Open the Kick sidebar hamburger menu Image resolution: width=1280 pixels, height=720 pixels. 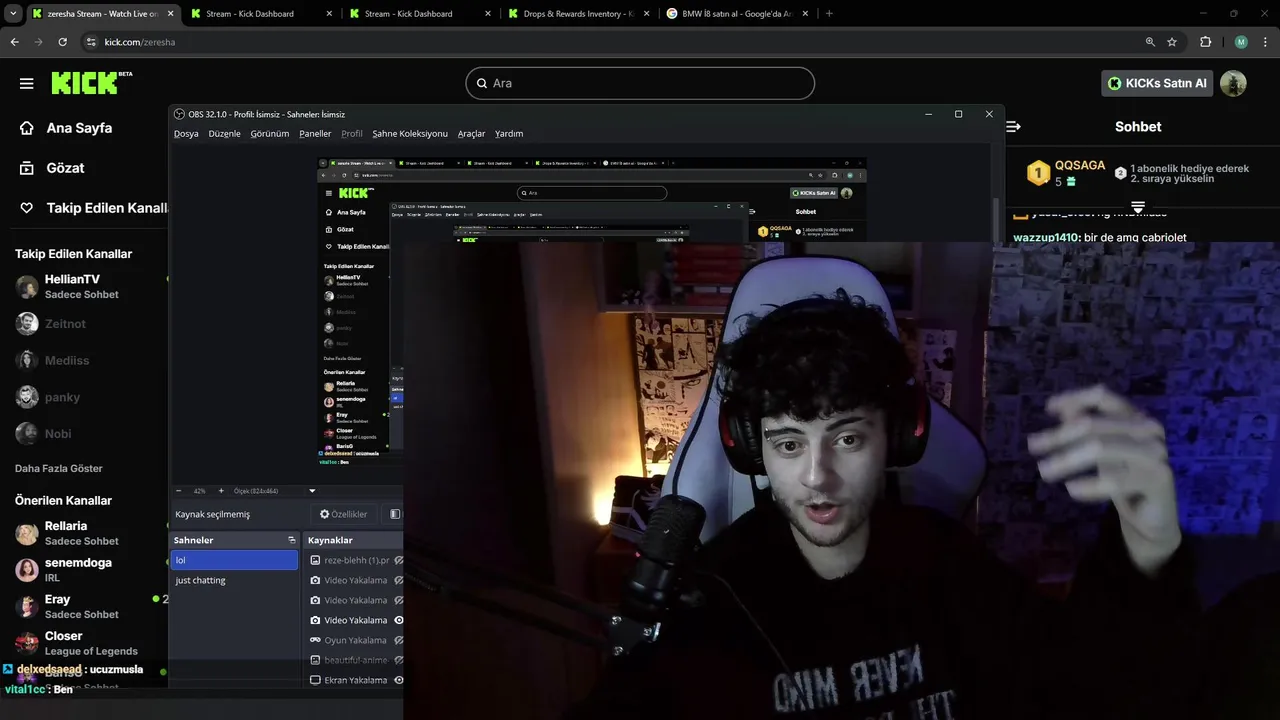click(x=27, y=83)
